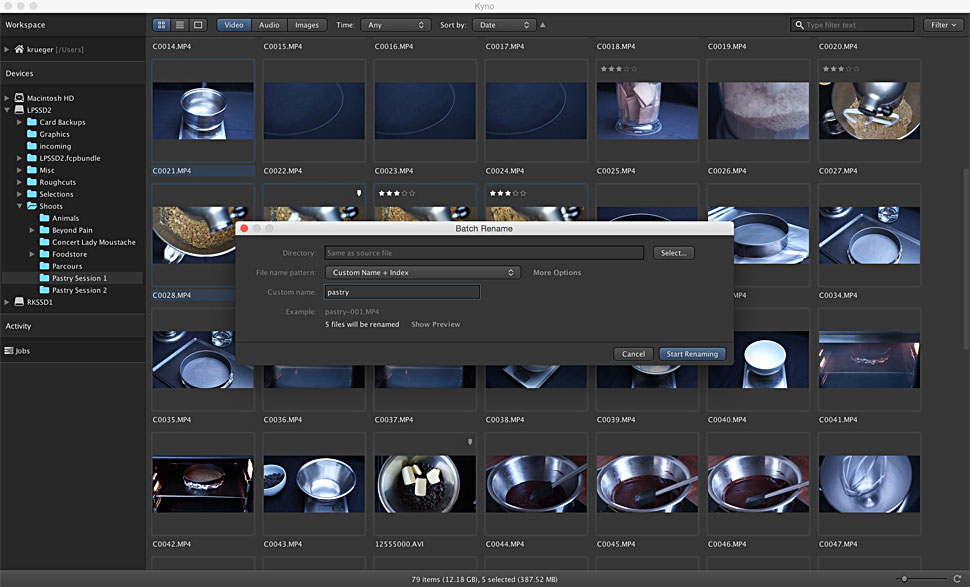Open the Animals folder
This screenshot has width=970, height=587.
[x=59, y=218]
